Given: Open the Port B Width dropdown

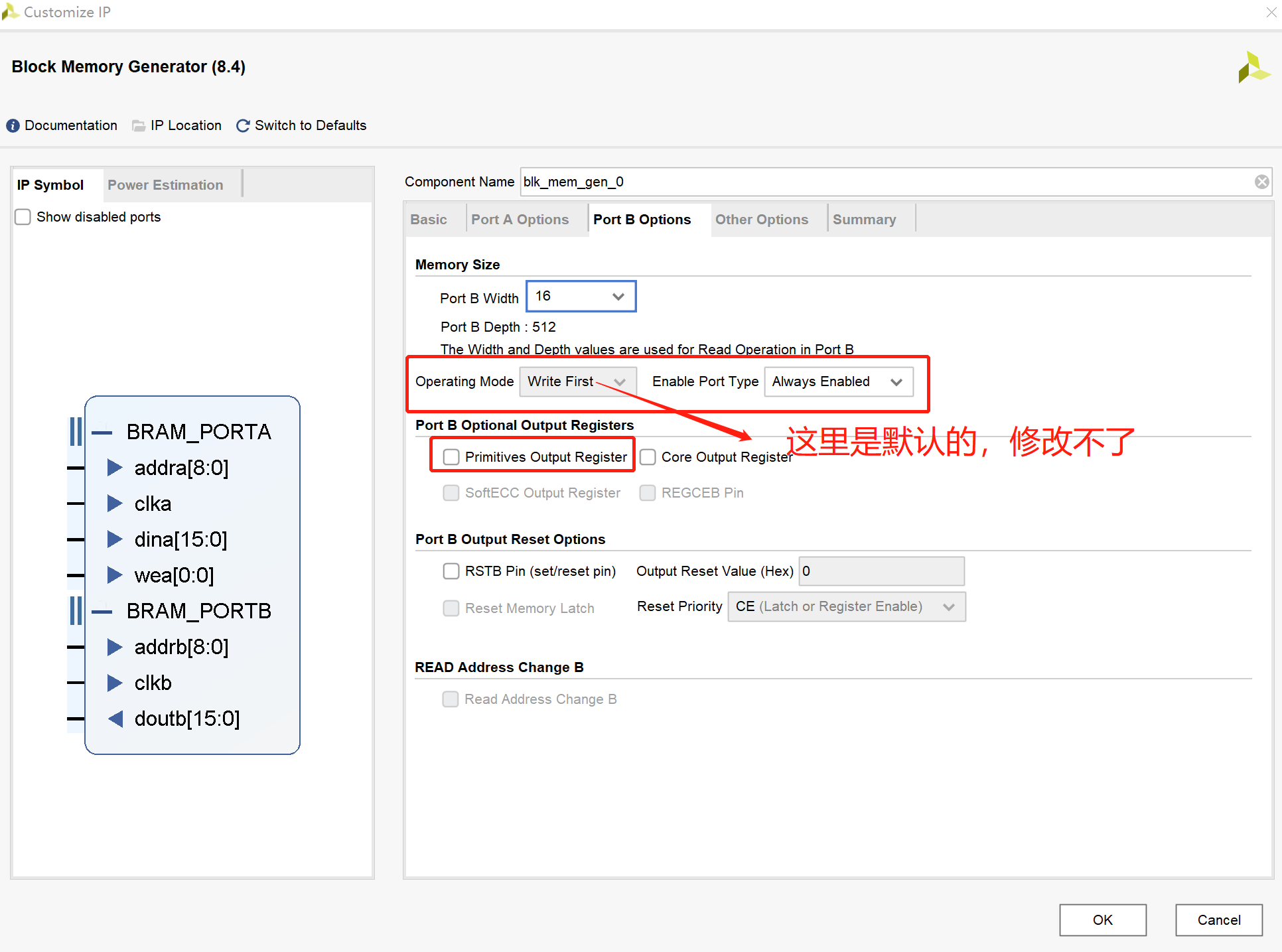Looking at the screenshot, I should click(x=581, y=297).
